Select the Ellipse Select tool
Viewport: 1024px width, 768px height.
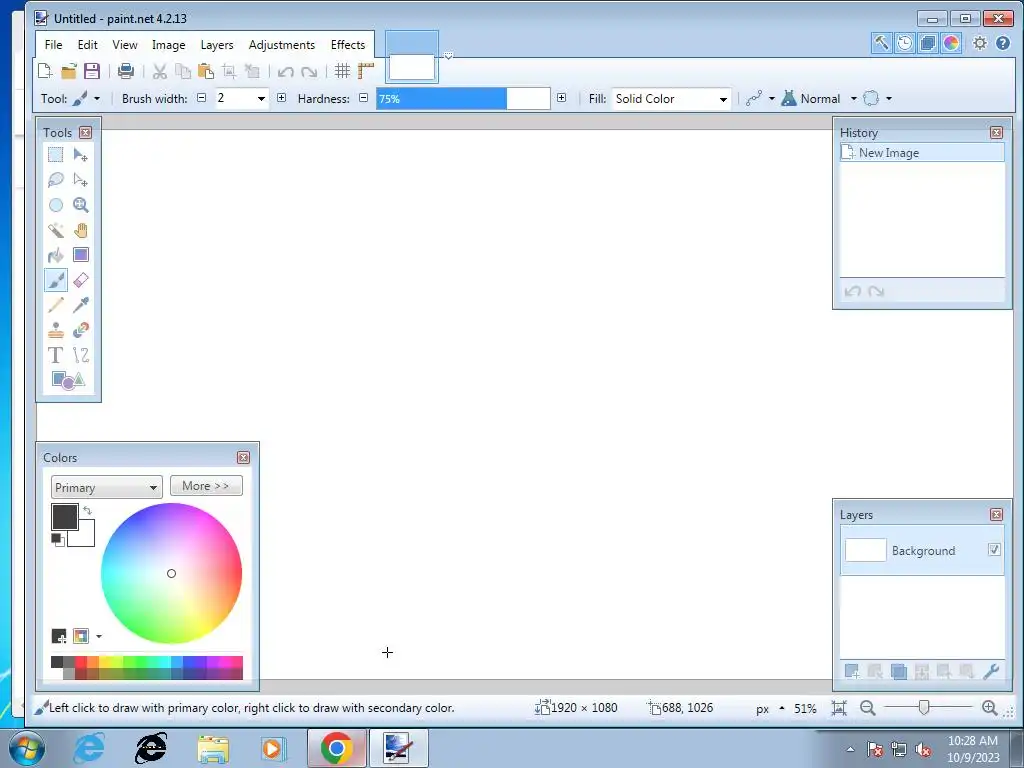click(x=56, y=205)
